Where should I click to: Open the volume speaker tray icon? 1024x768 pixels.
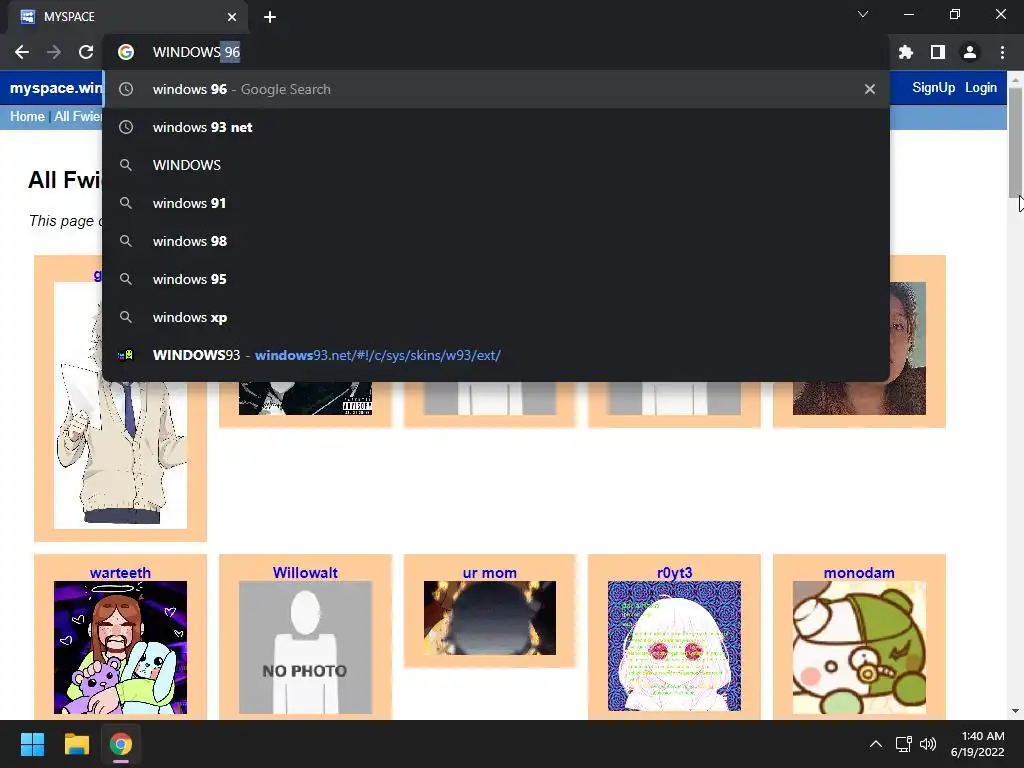click(x=927, y=744)
